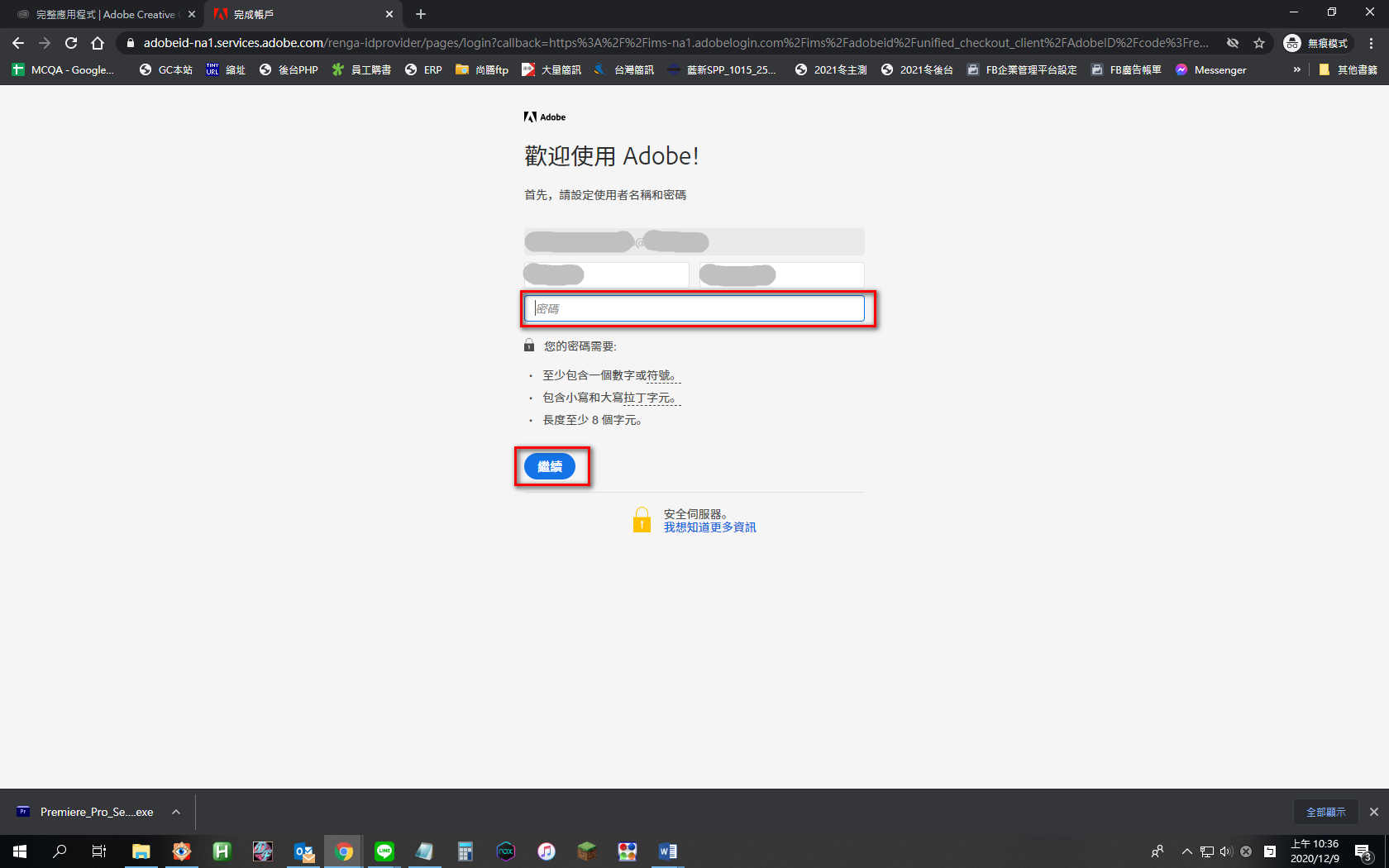Viewport: 1389px width, 868px height.
Task: Click the Adobe logo on the page
Action: click(545, 117)
